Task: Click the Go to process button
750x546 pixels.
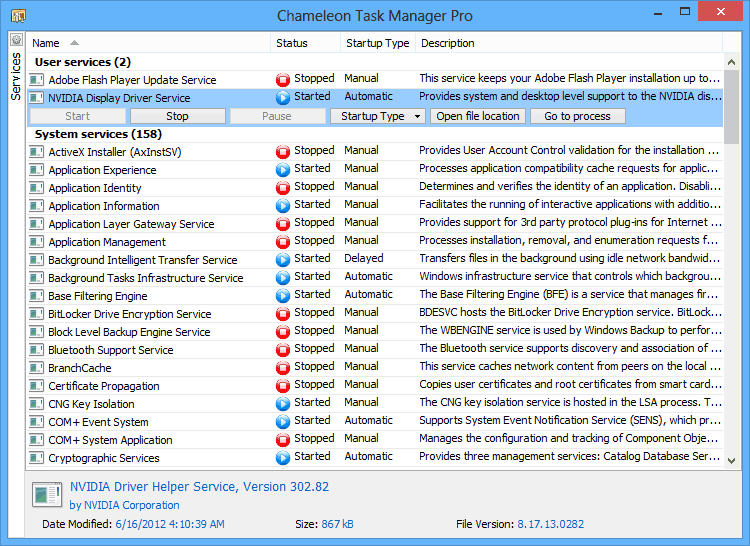Action: (x=577, y=116)
